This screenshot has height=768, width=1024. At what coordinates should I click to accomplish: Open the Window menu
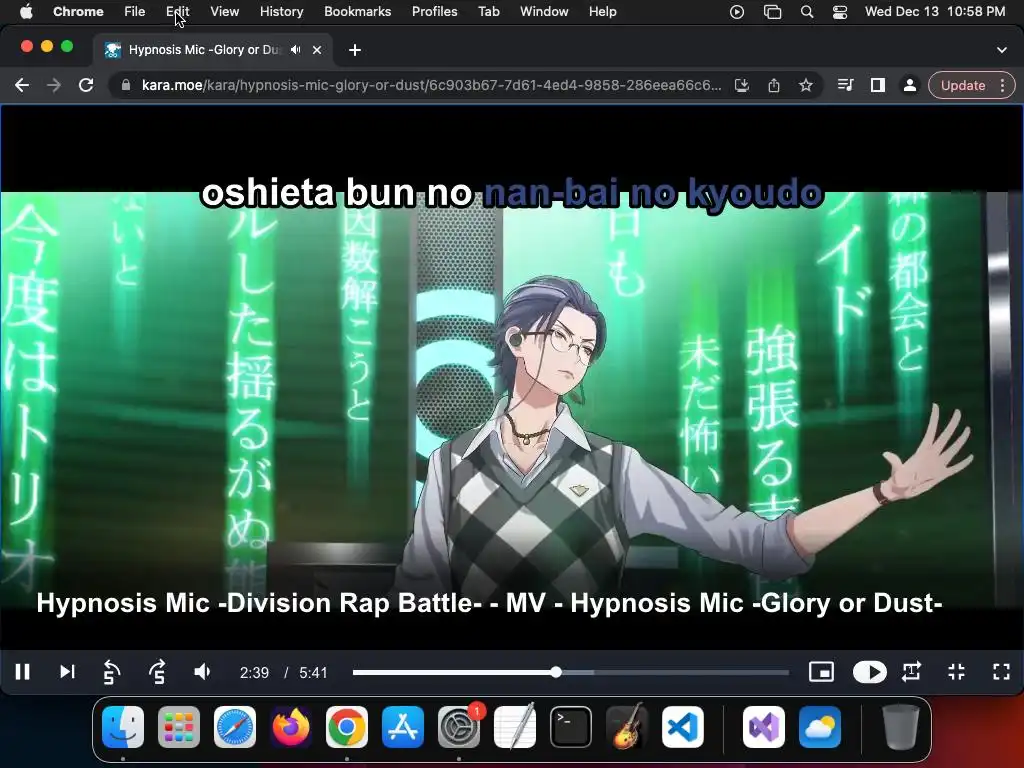pos(544,12)
